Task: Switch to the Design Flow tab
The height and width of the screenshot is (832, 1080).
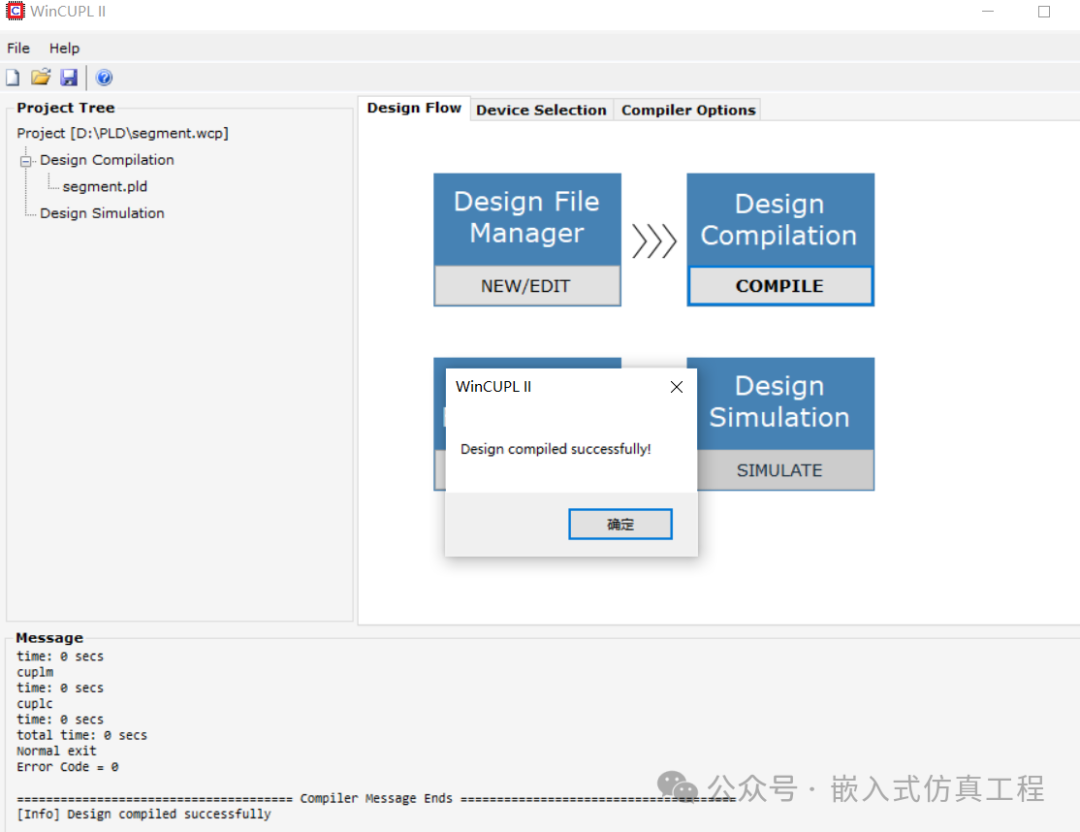Action: coord(414,108)
